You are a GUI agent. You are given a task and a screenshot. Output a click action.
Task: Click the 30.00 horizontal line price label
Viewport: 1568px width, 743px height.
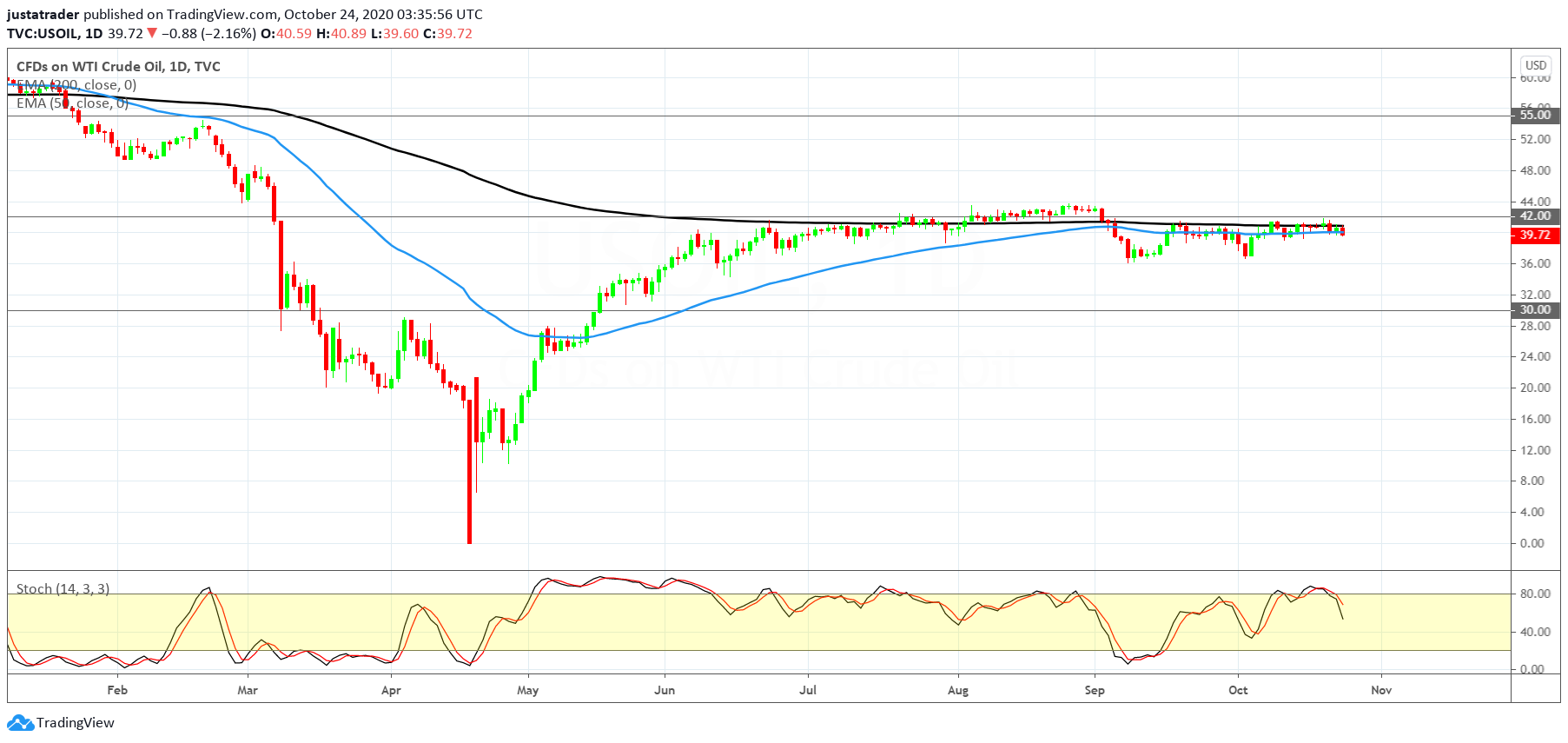[x=1535, y=310]
